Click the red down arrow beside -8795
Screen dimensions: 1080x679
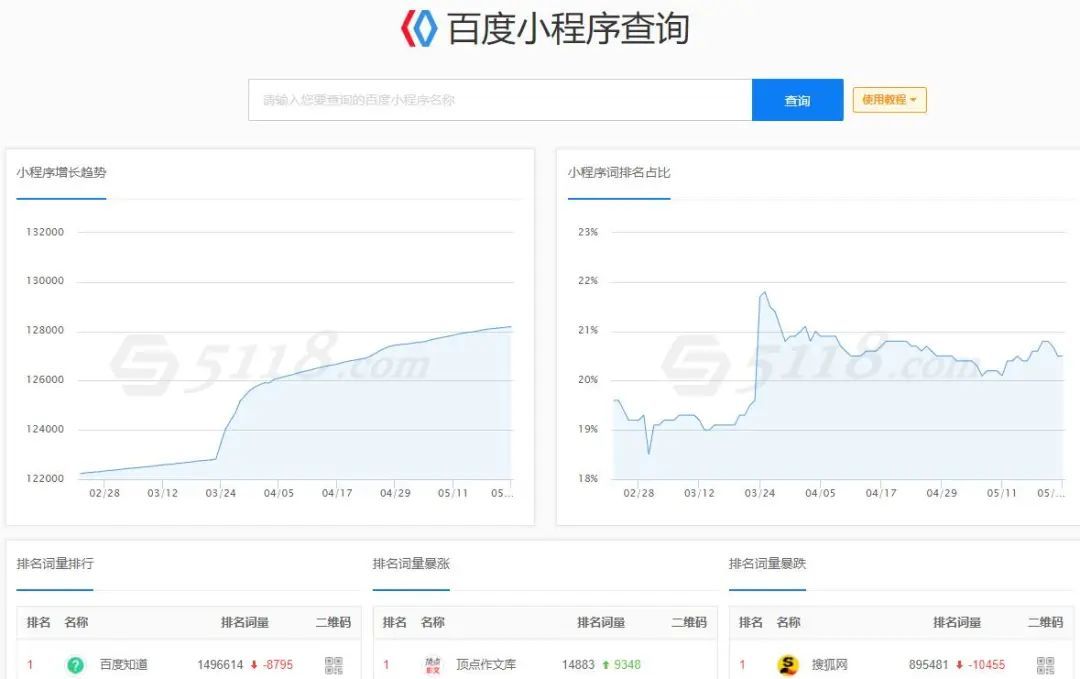pos(255,665)
